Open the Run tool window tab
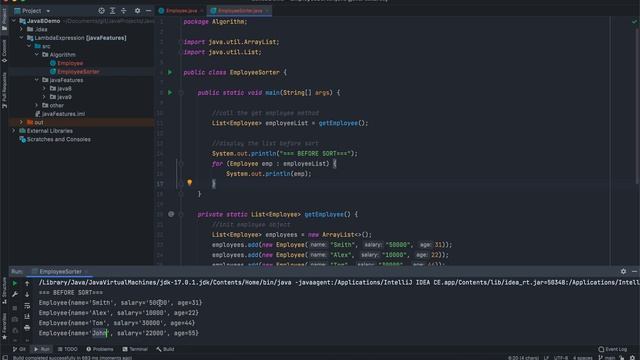The height and width of the screenshot is (360, 640). click(42, 349)
